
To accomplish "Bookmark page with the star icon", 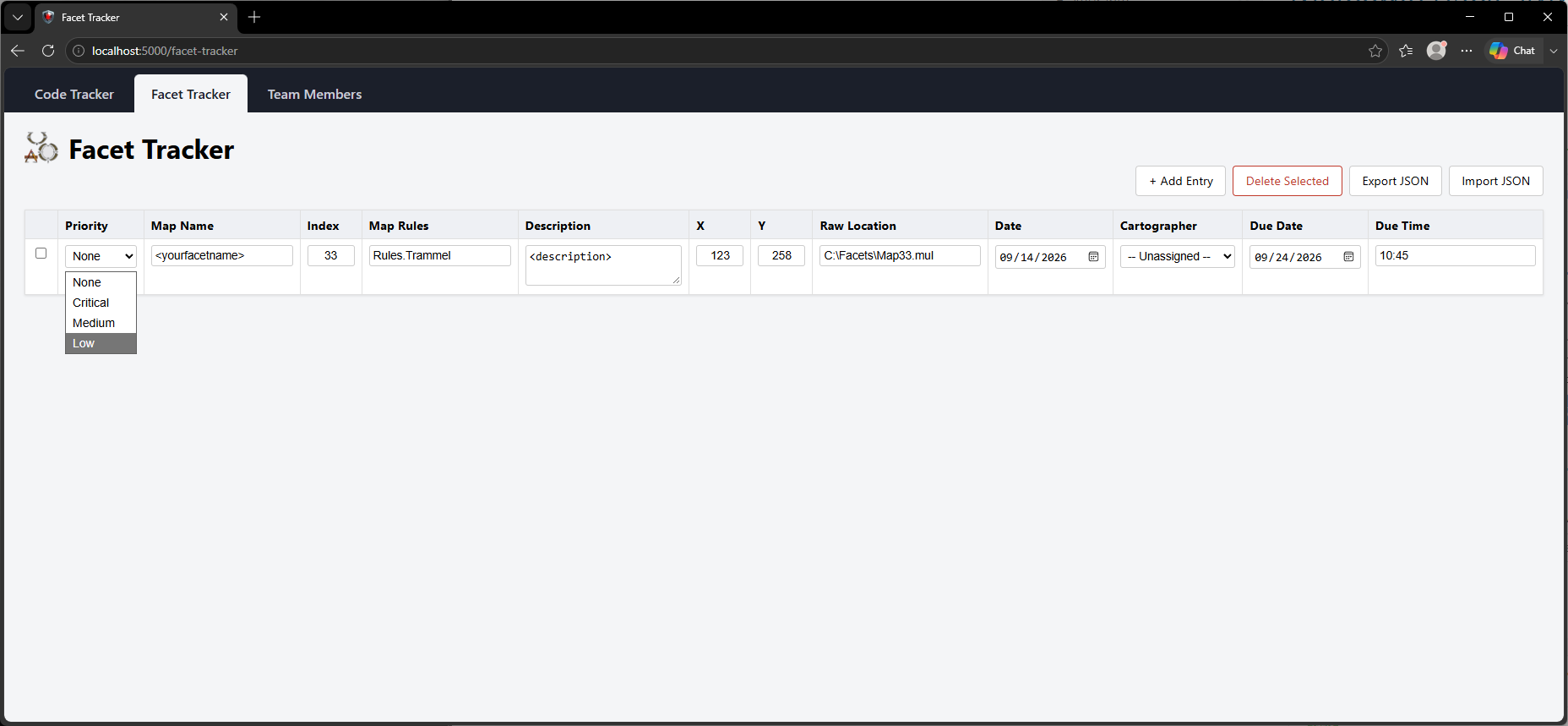I will [1375, 51].
